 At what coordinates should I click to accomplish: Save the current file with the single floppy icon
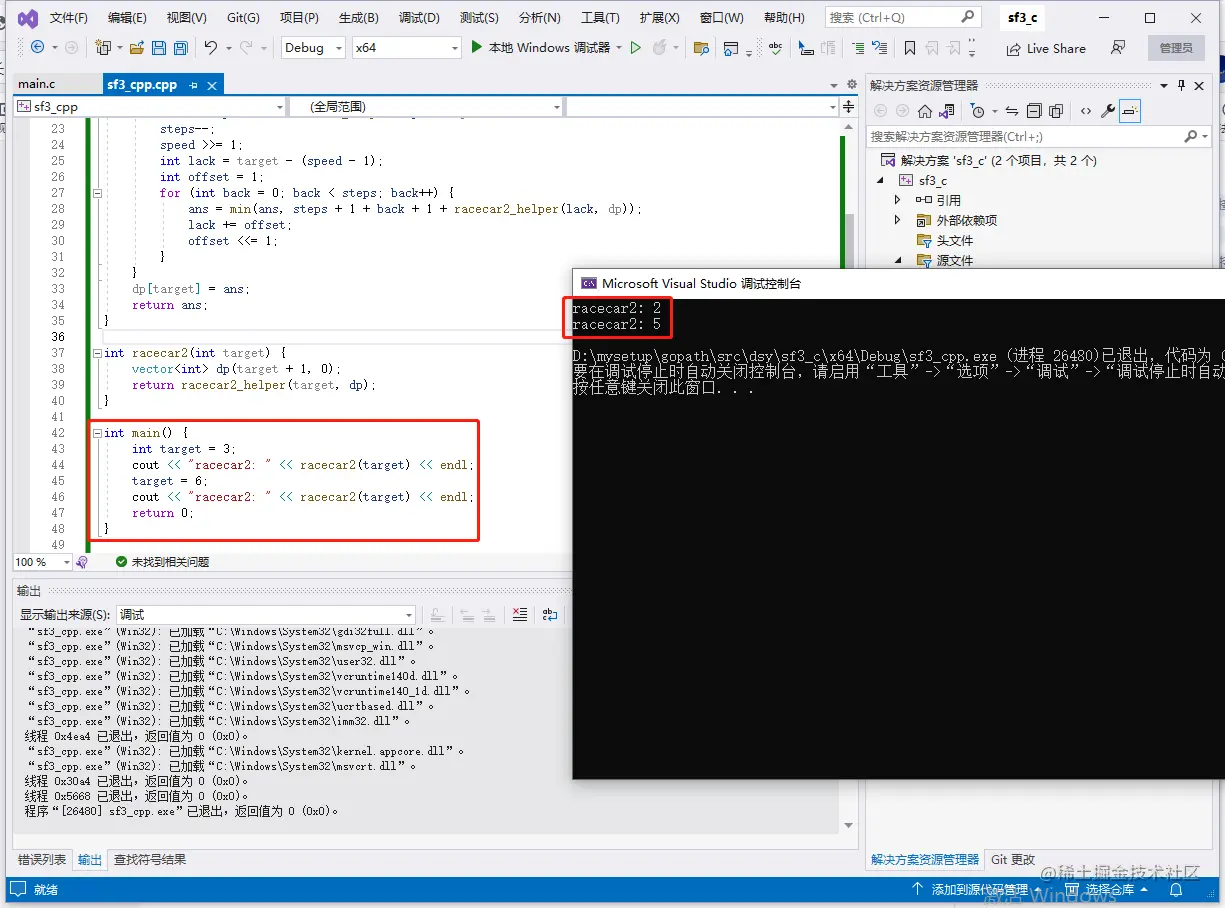[x=159, y=47]
